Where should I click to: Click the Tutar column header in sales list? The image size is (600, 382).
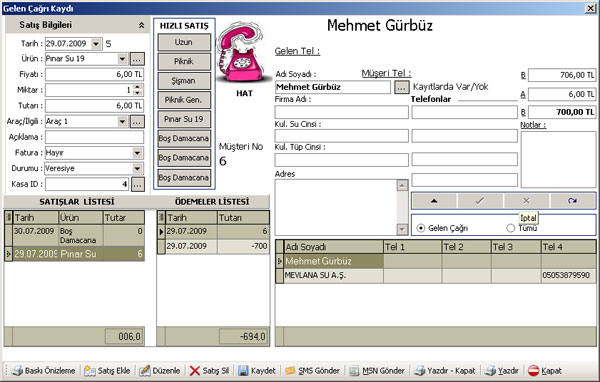[124, 218]
